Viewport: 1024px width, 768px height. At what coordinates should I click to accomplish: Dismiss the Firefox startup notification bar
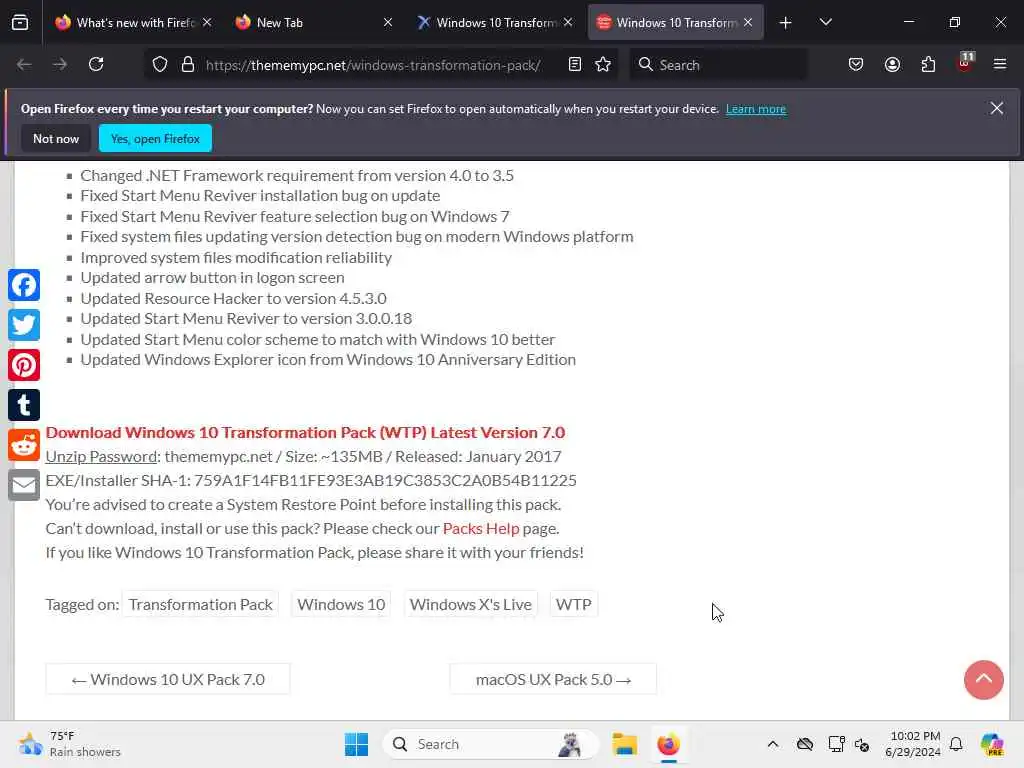[997, 108]
